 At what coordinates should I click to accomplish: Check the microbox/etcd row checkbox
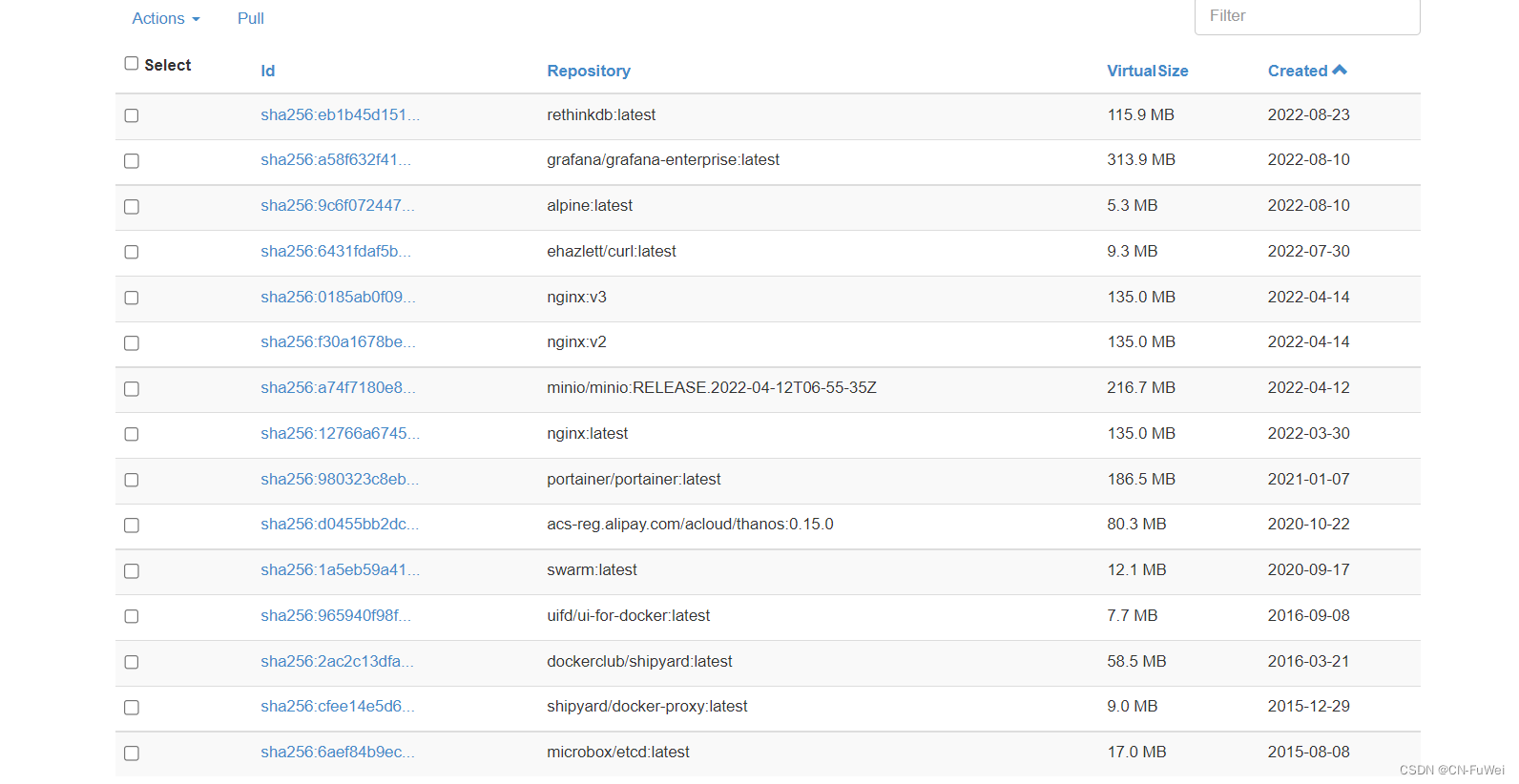132,753
